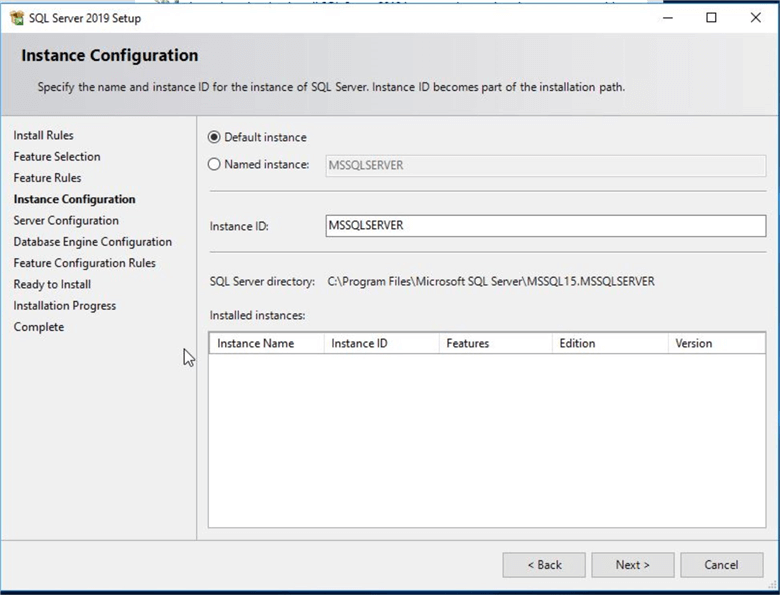Go to Feature Selection step
780x595 pixels.
tap(57, 157)
